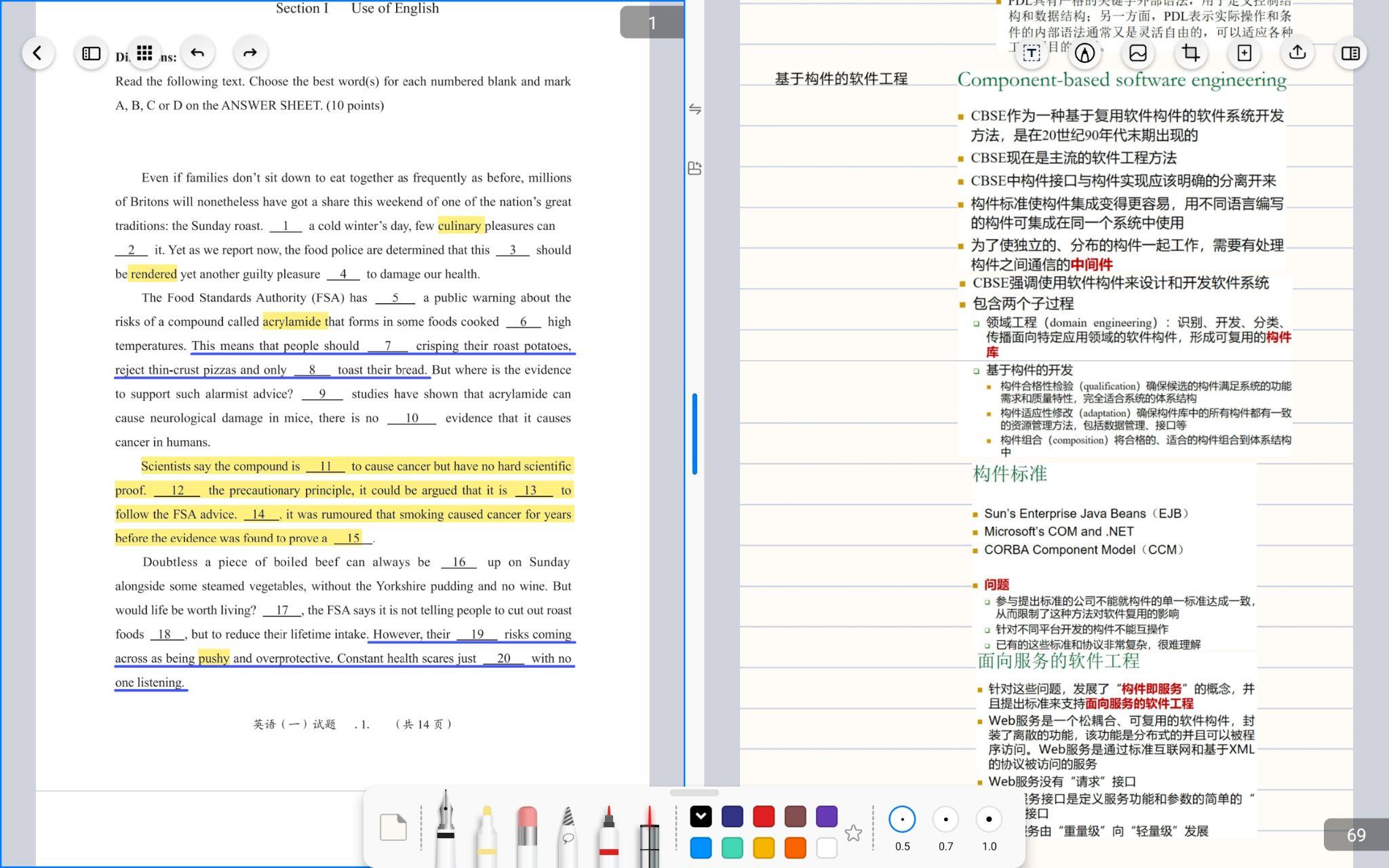Open the crop tool

click(x=1190, y=53)
